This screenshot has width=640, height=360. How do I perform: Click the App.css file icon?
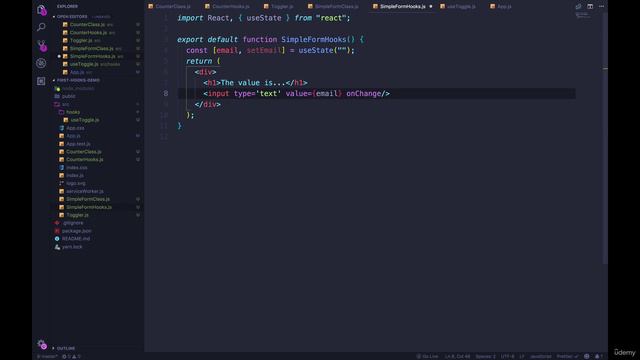(62, 128)
